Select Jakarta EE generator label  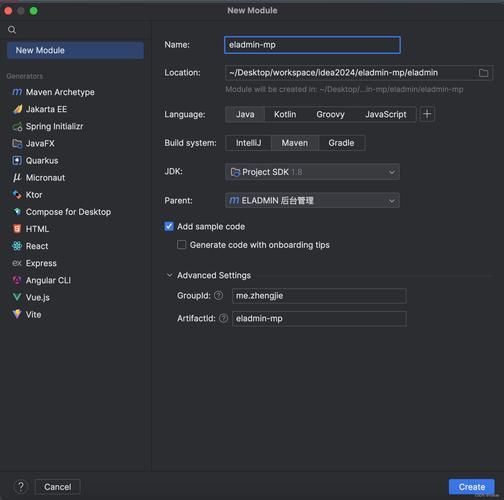pos(46,109)
